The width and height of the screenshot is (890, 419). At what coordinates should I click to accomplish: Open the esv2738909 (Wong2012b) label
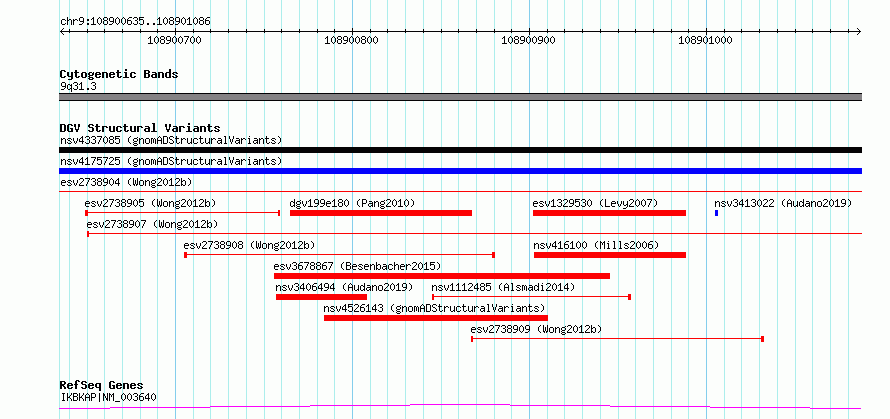coord(536,329)
